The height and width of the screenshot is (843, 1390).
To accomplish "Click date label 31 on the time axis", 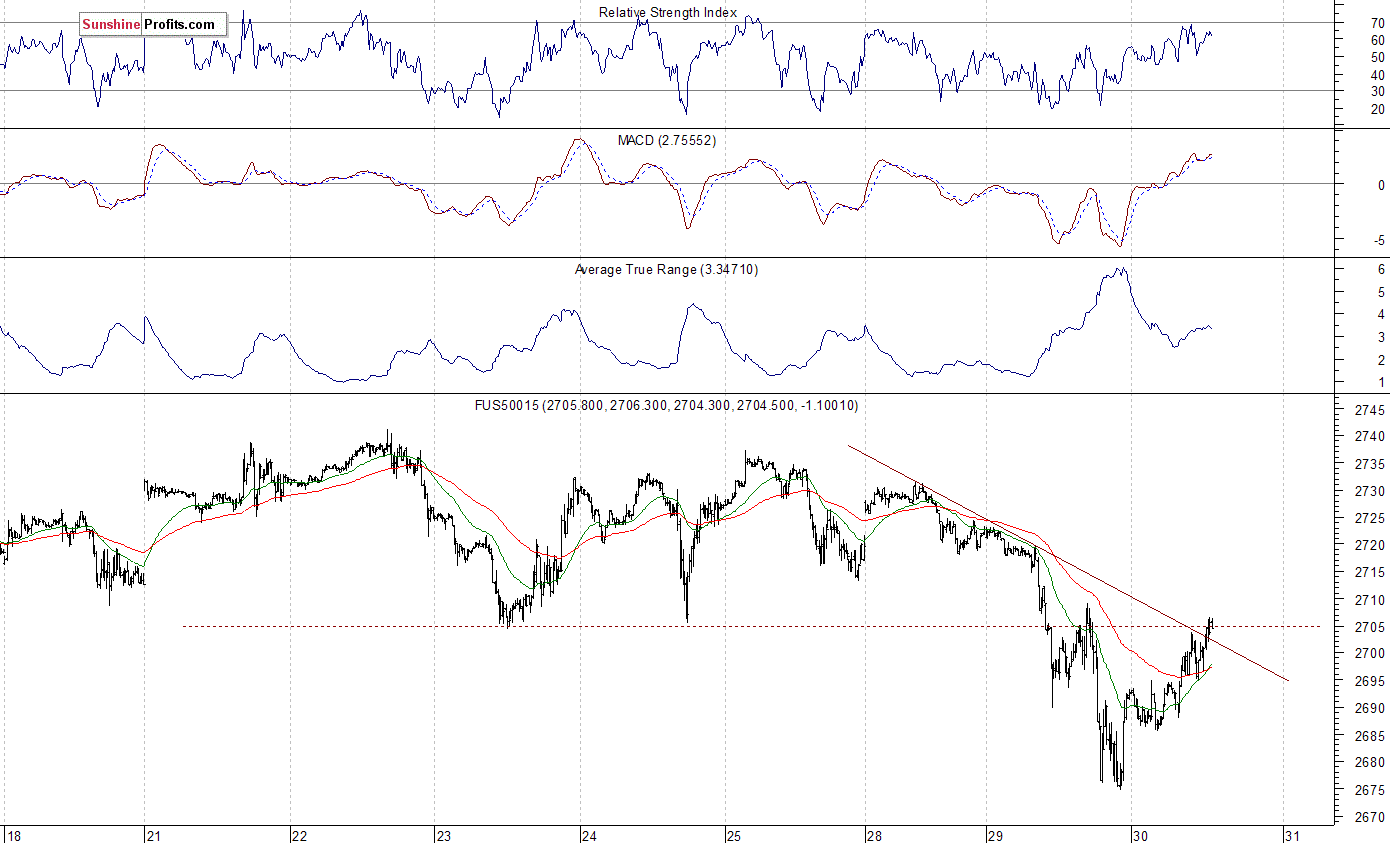I will coord(1291,835).
